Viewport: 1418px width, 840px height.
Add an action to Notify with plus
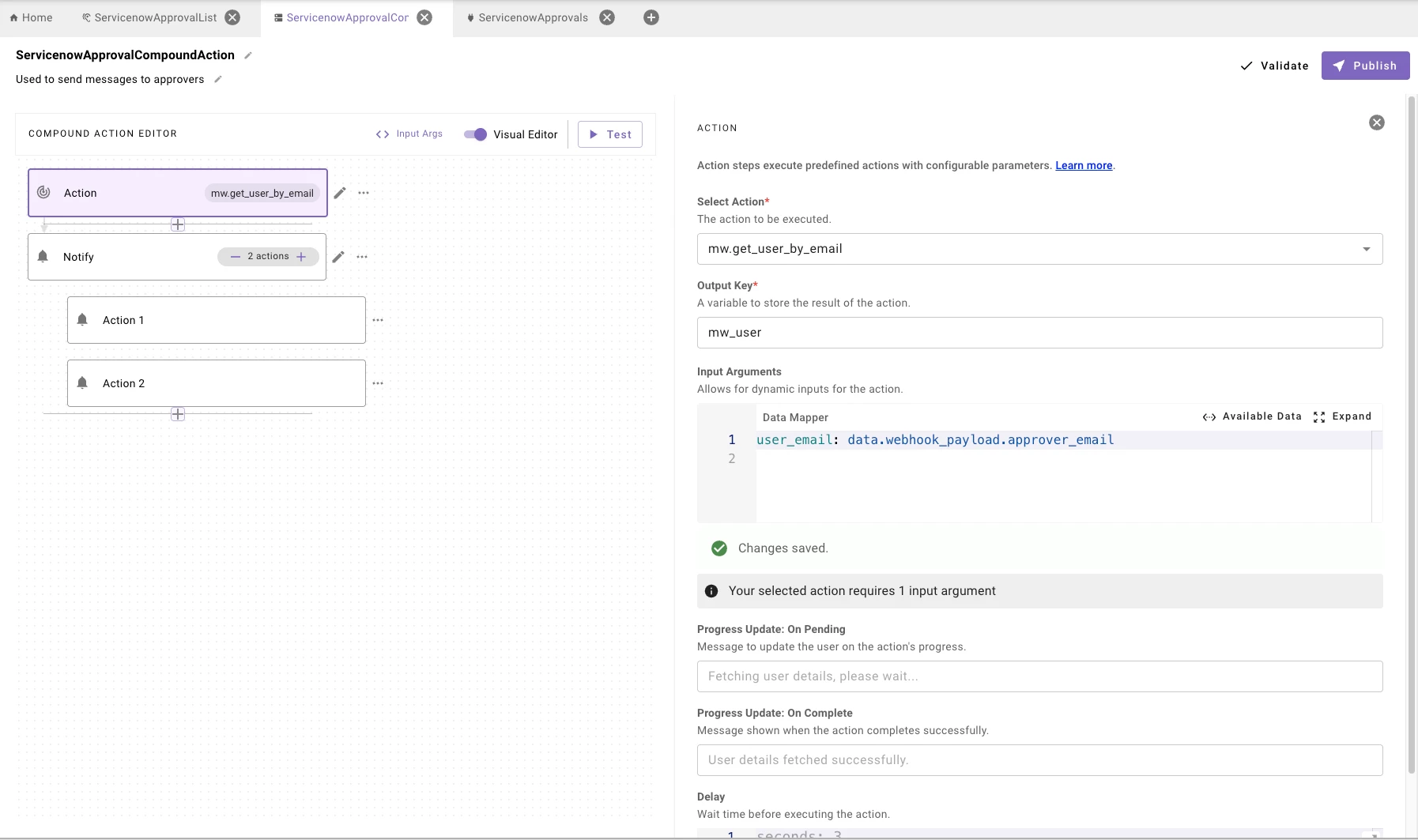[301, 257]
